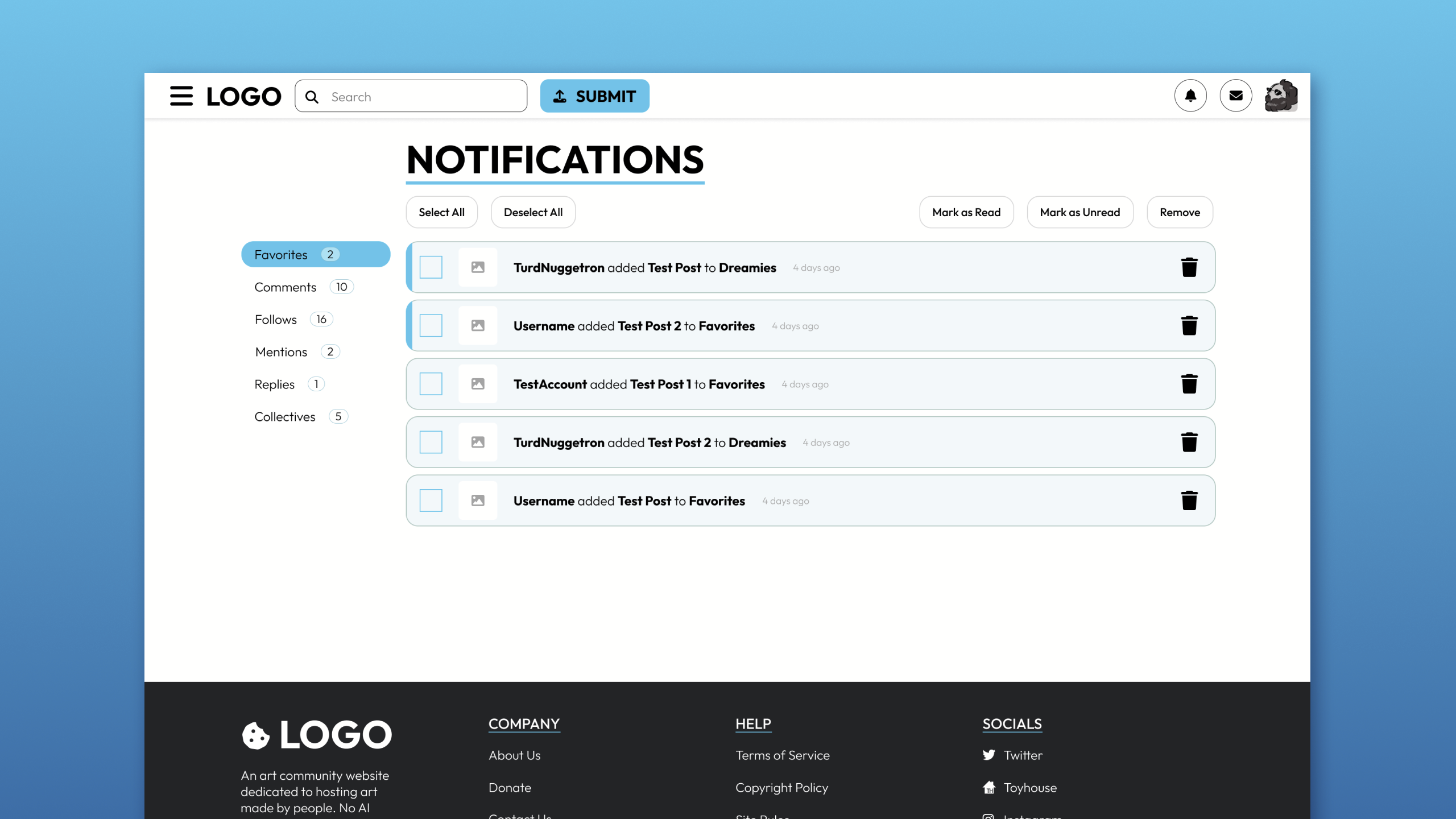1456x819 pixels.
Task: Open Terms of Service footer link
Action: click(782, 755)
